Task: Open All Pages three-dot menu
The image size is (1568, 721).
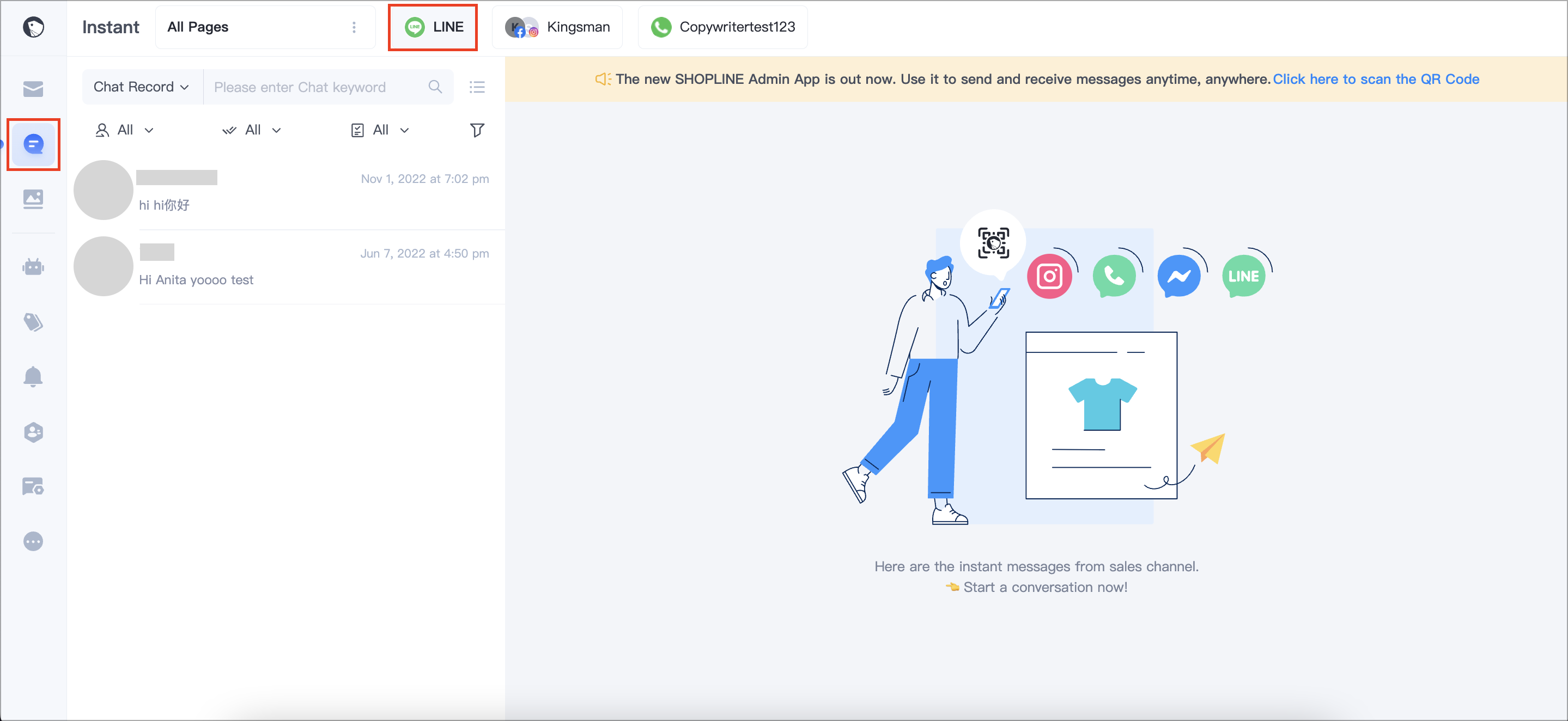Action: 354,27
